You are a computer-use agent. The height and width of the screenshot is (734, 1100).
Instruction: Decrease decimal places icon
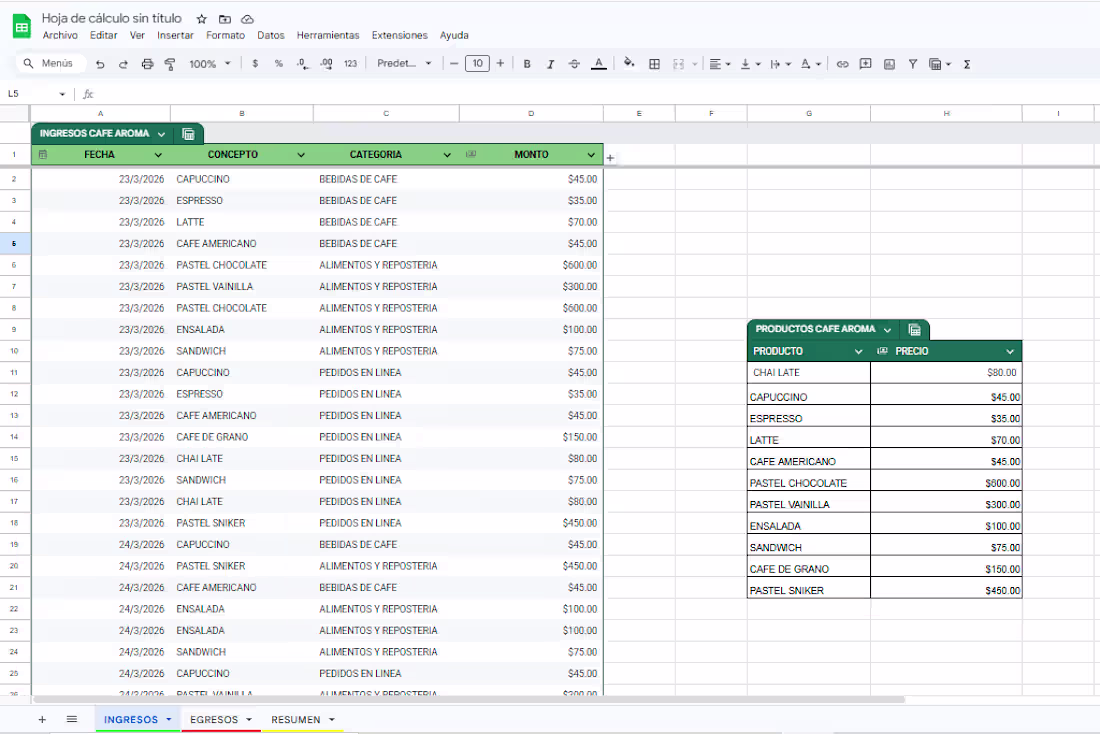pyautogui.click(x=302, y=64)
